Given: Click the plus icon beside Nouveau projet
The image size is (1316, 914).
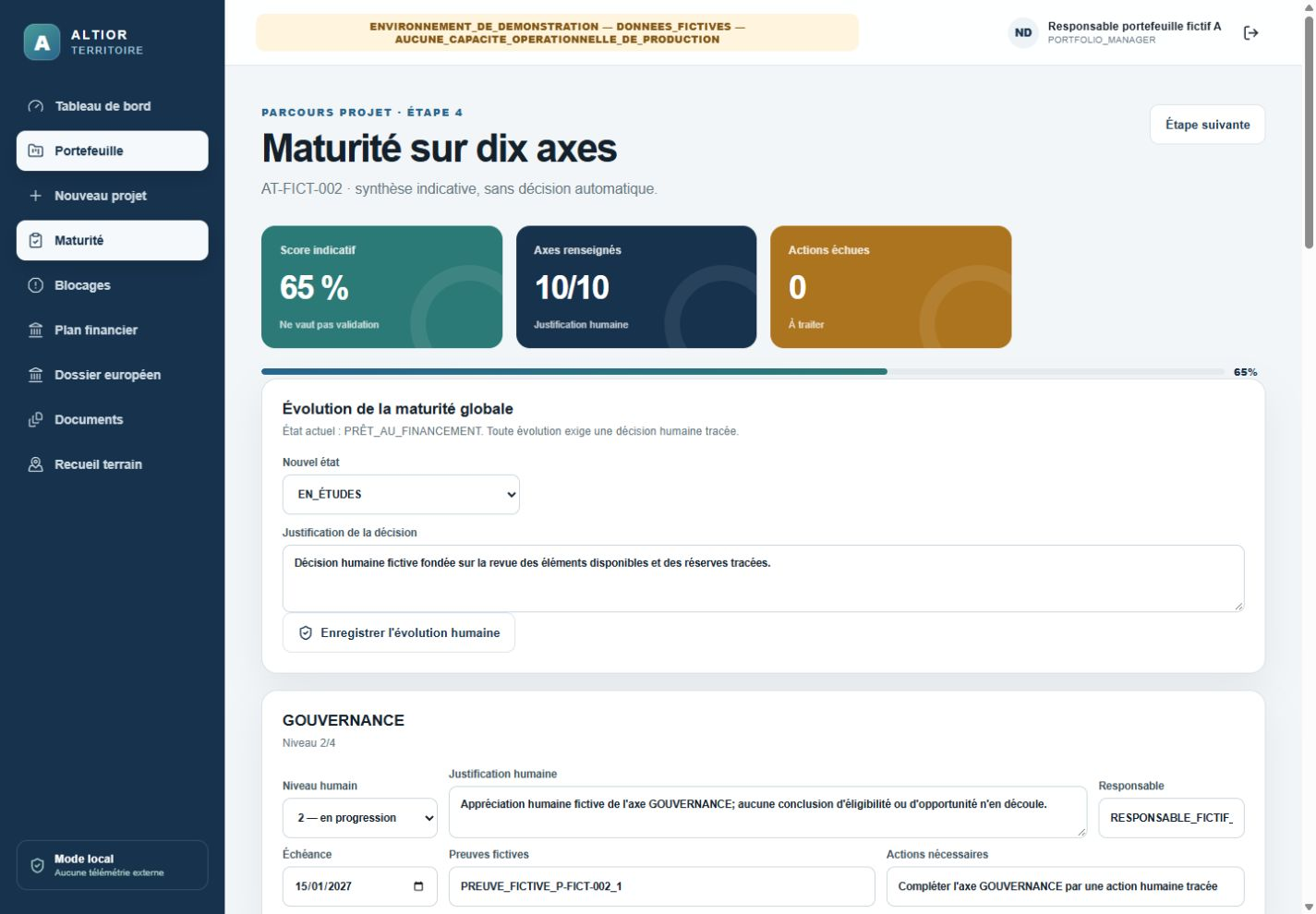Looking at the screenshot, I should pos(36,196).
